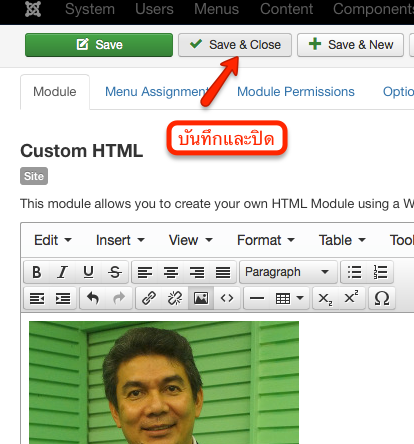Remove link with unlink icon
Screen dimensions: 414x444
click(x=175, y=298)
